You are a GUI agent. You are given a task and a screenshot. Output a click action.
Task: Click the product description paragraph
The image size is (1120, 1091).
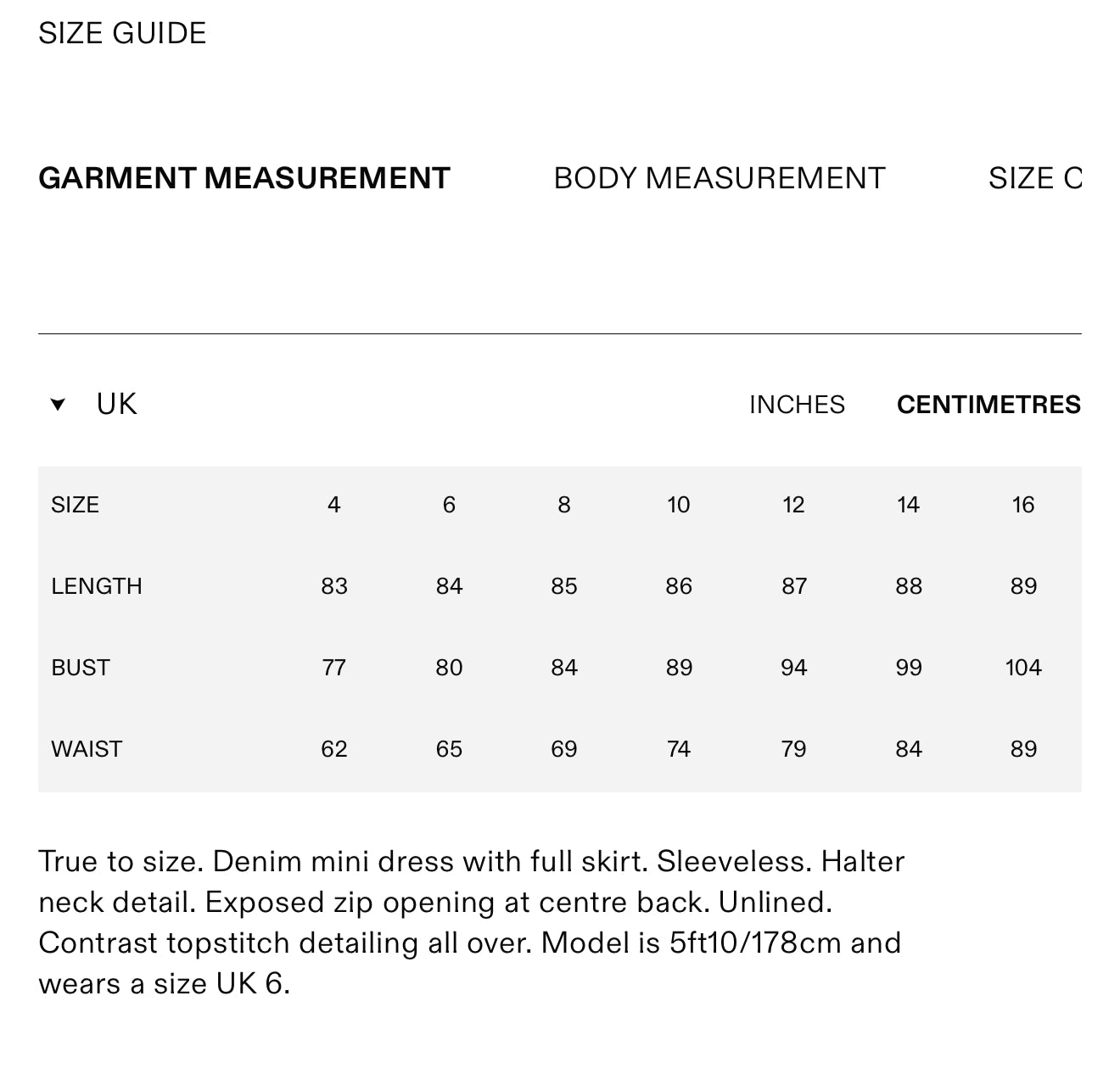click(472, 922)
